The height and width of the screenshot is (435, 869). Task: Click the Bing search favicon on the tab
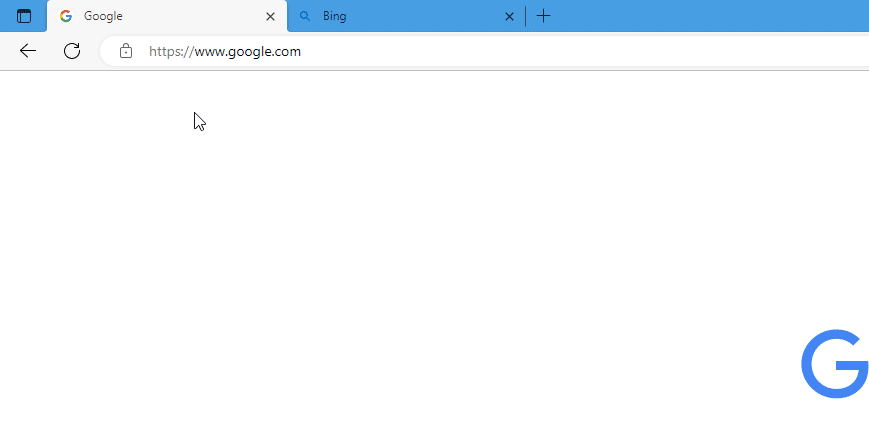(304, 16)
